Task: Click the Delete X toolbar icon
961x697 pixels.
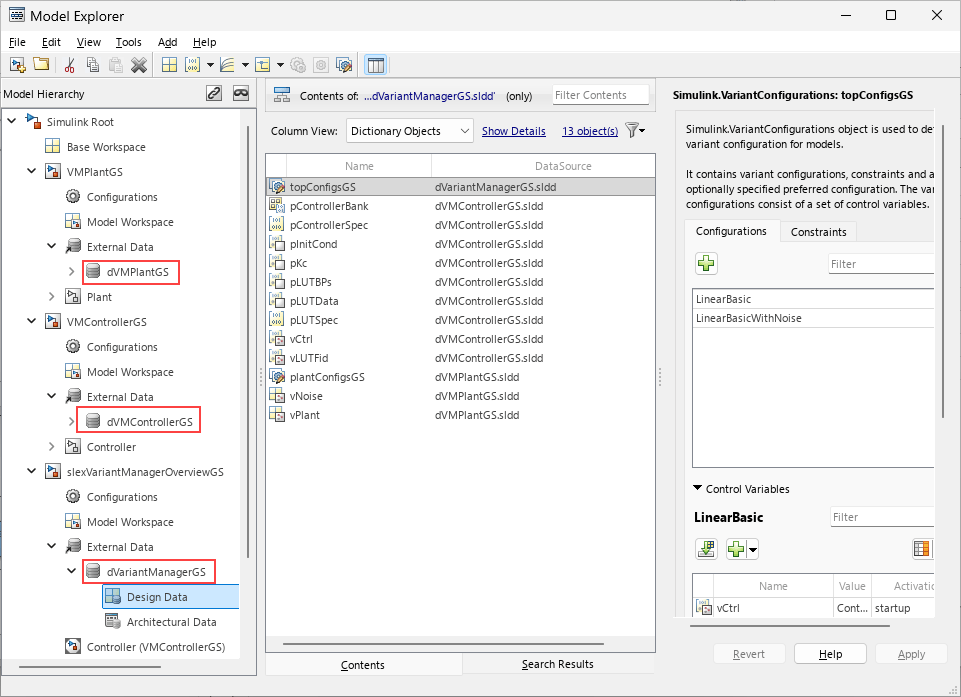Action: pyautogui.click(x=139, y=65)
